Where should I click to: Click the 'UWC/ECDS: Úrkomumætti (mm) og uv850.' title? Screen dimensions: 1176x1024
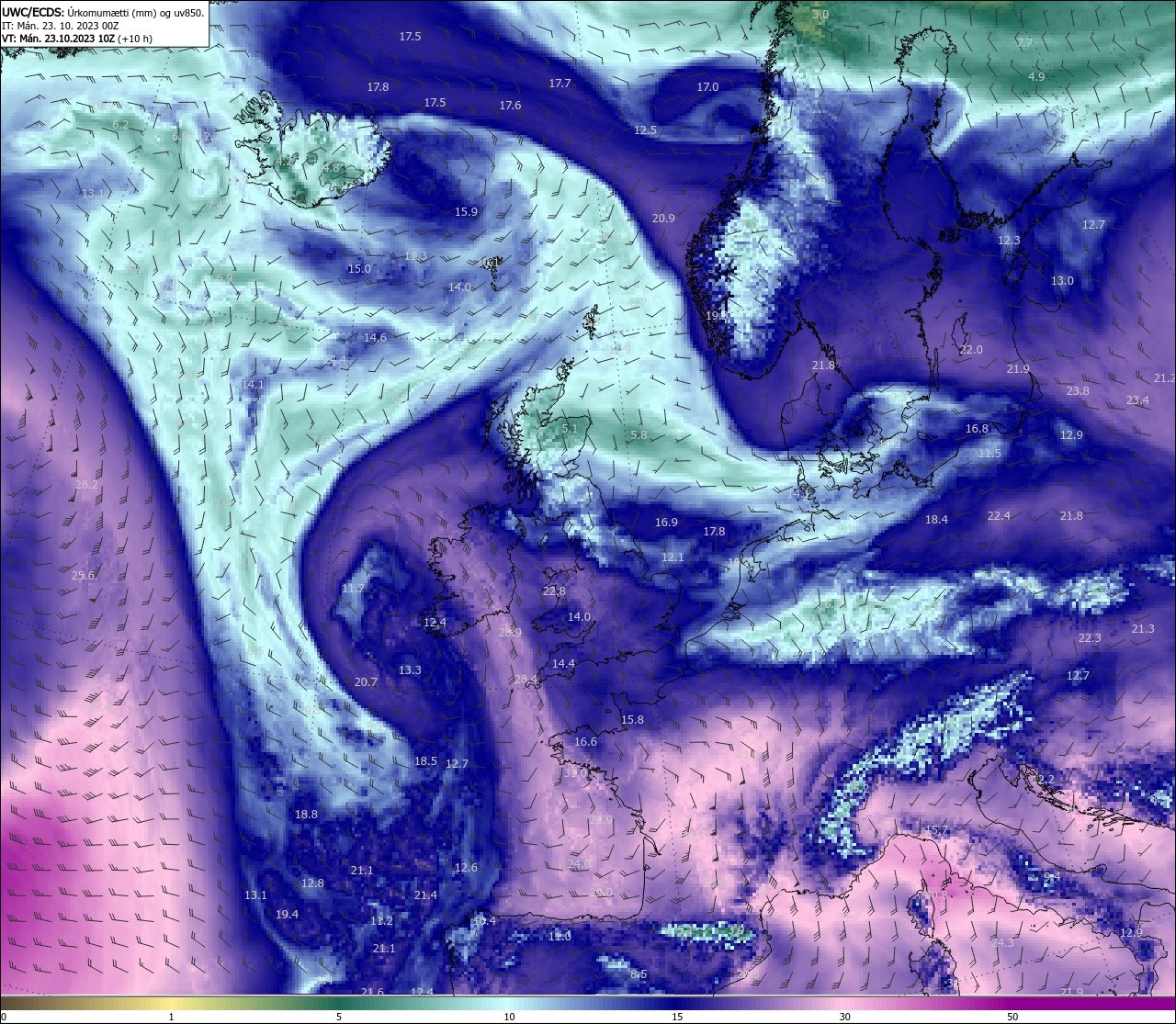coord(103,12)
